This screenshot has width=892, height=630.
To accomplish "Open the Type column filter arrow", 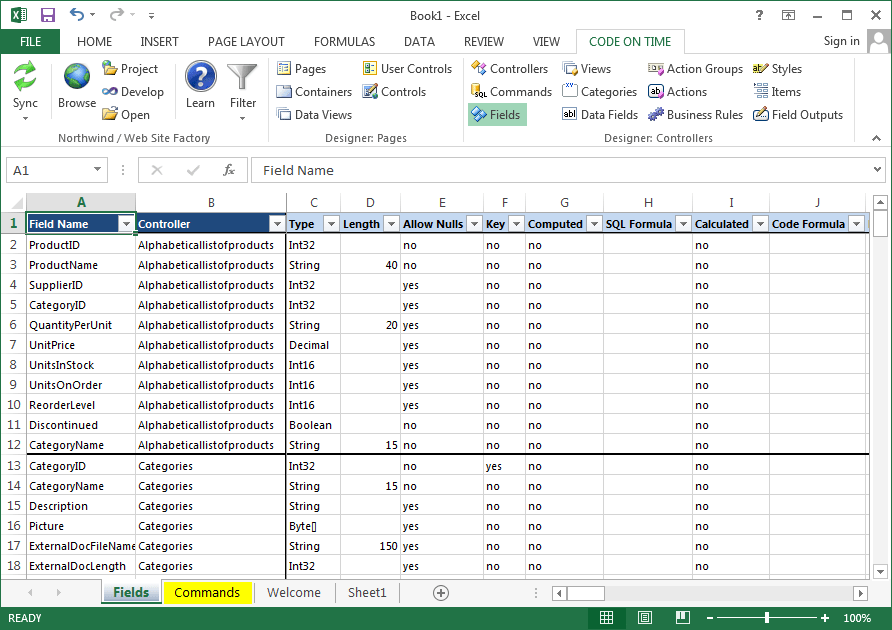I will (330, 223).
